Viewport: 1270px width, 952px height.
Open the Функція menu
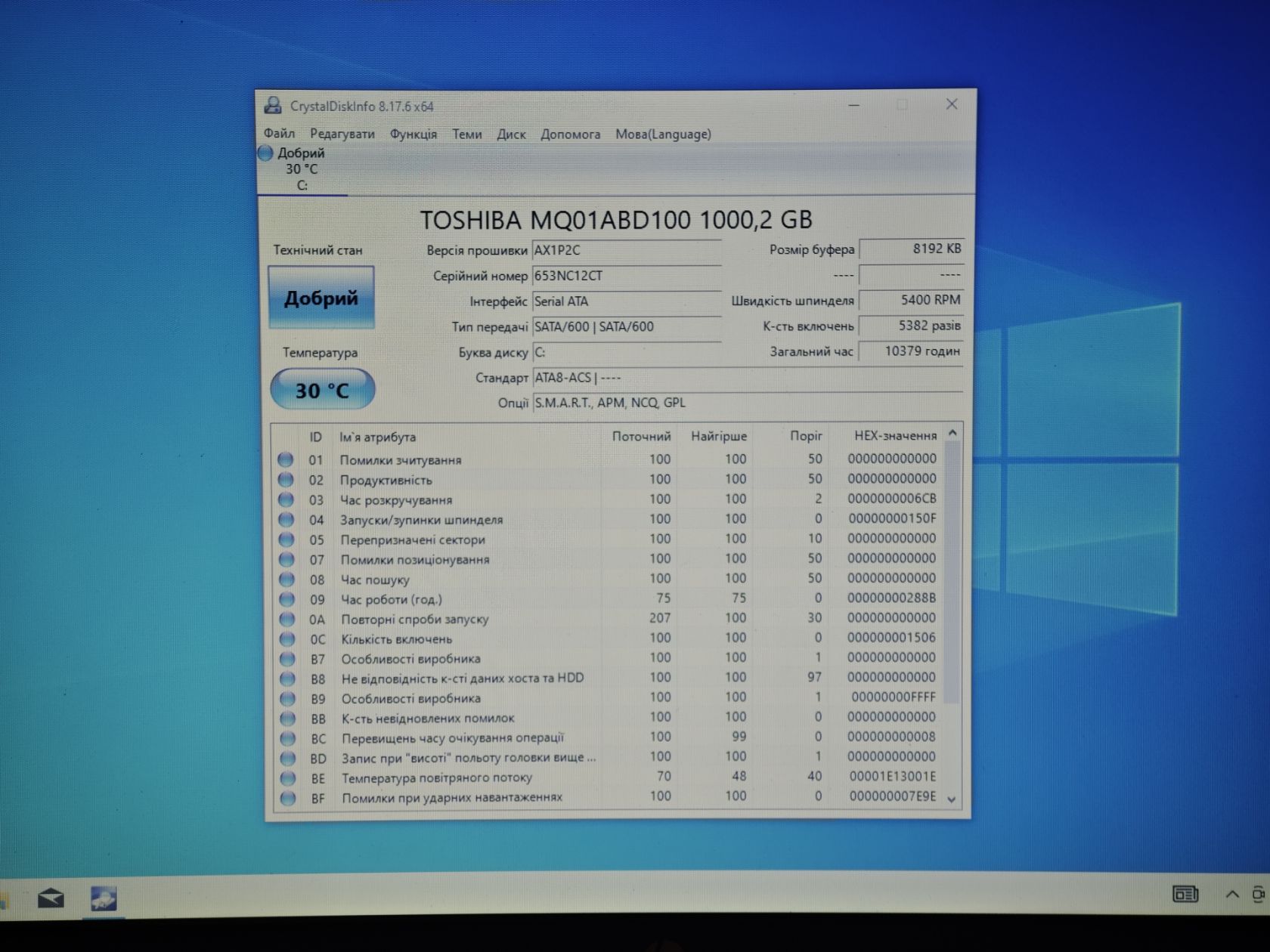click(x=413, y=134)
